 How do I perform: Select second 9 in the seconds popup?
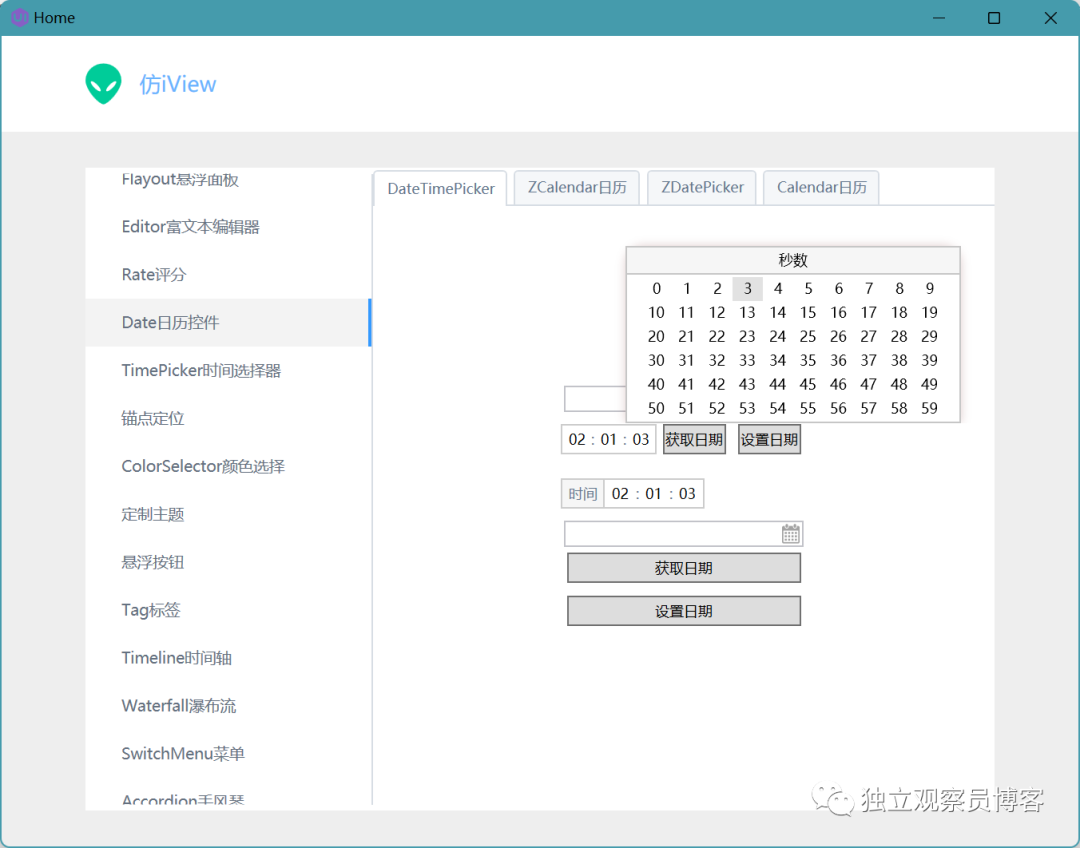929,289
